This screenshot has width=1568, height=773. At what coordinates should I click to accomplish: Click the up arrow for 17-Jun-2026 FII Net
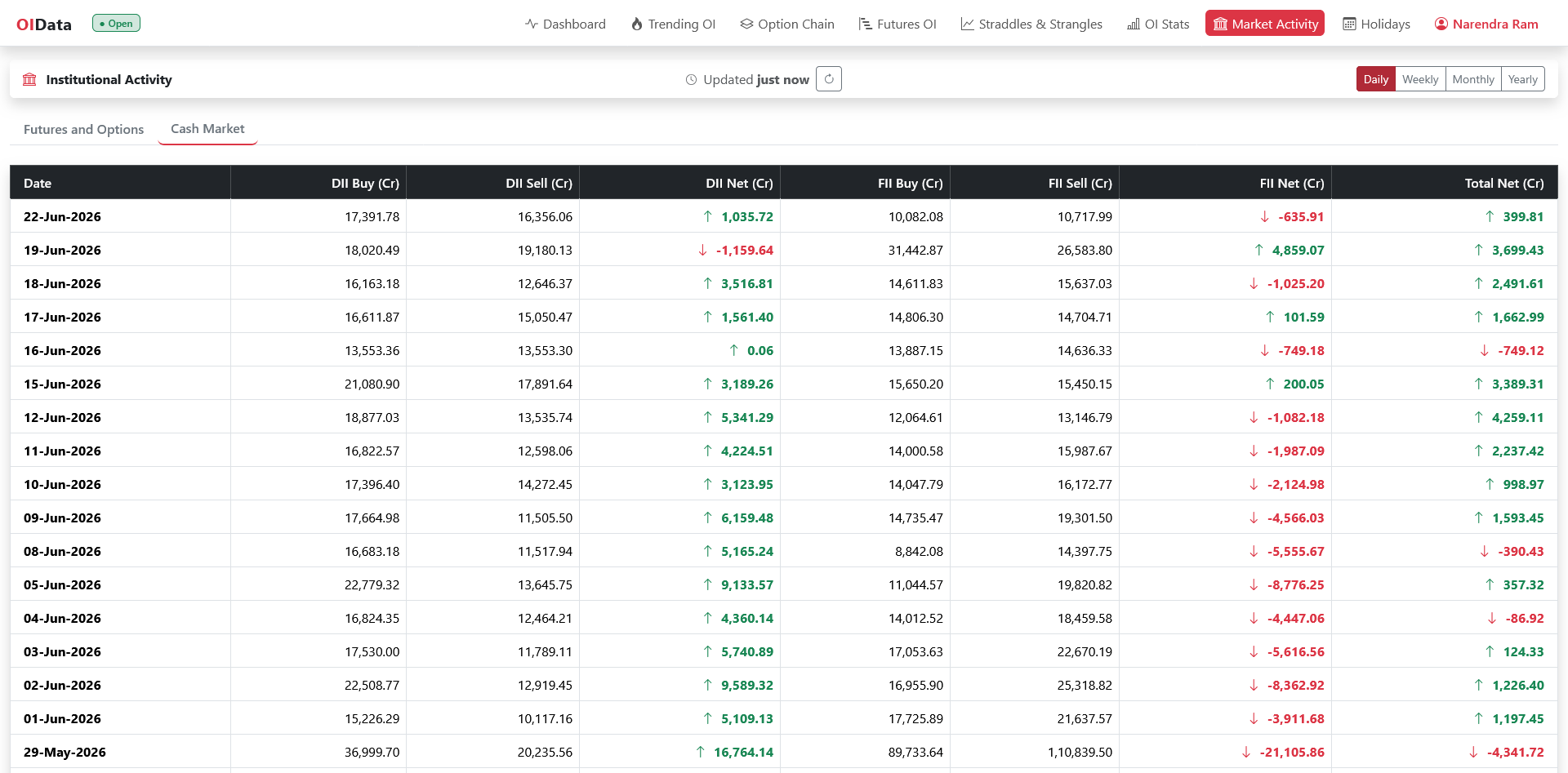[1270, 317]
